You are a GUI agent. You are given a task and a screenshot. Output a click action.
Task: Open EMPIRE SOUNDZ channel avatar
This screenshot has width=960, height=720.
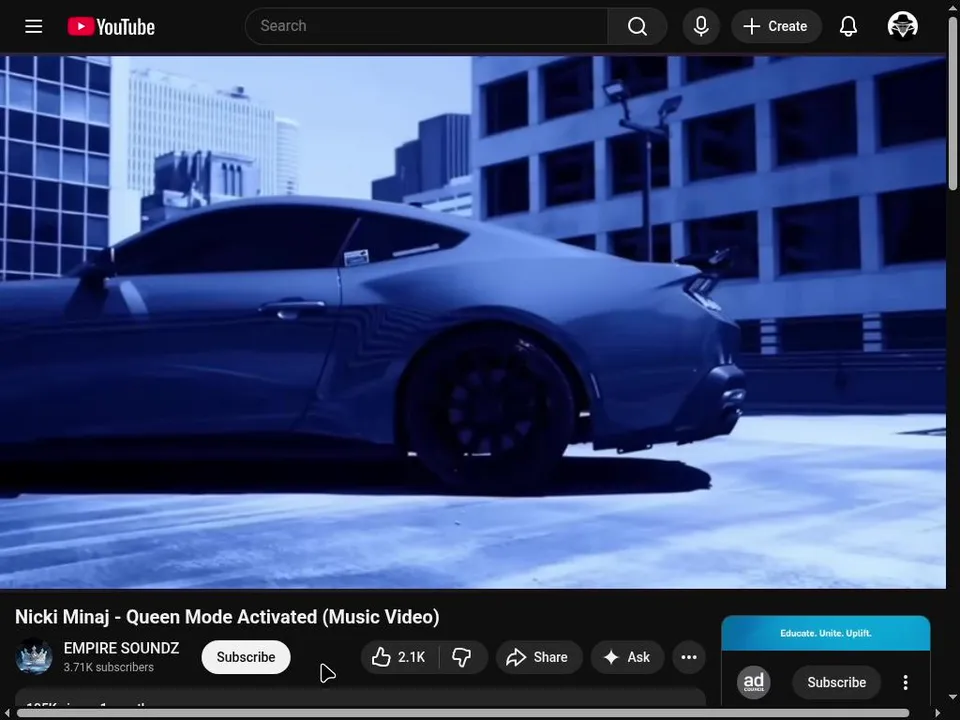pos(34,656)
